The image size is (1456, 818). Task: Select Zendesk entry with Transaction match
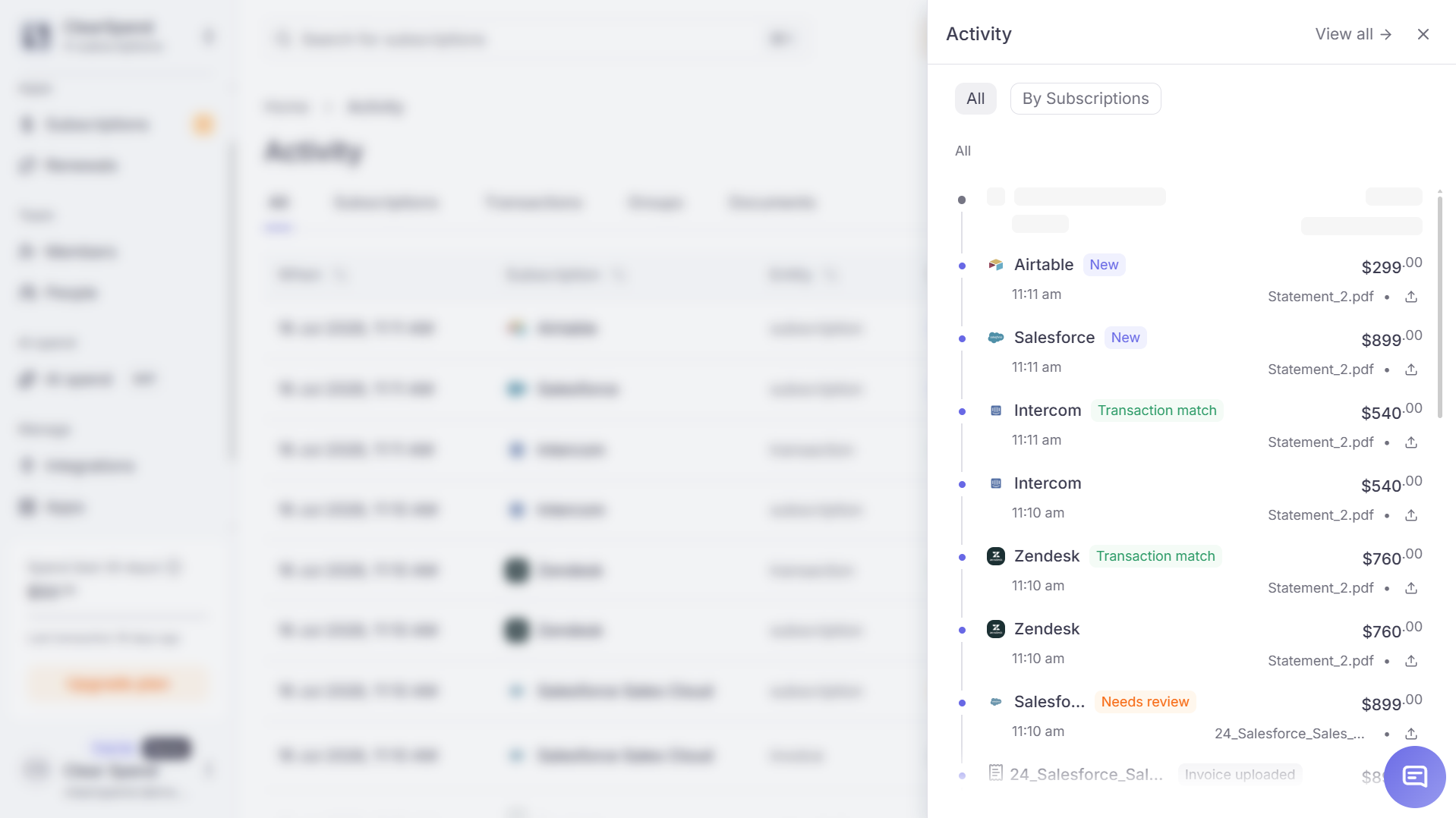pyautogui.click(x=1047, y=556)
